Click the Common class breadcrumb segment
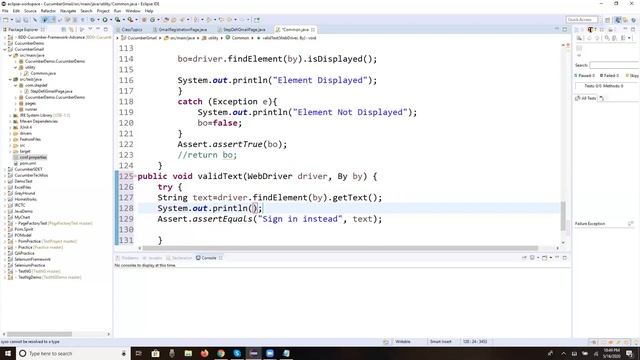This screenshot has height=360, width=640. (x=237, y=38)
